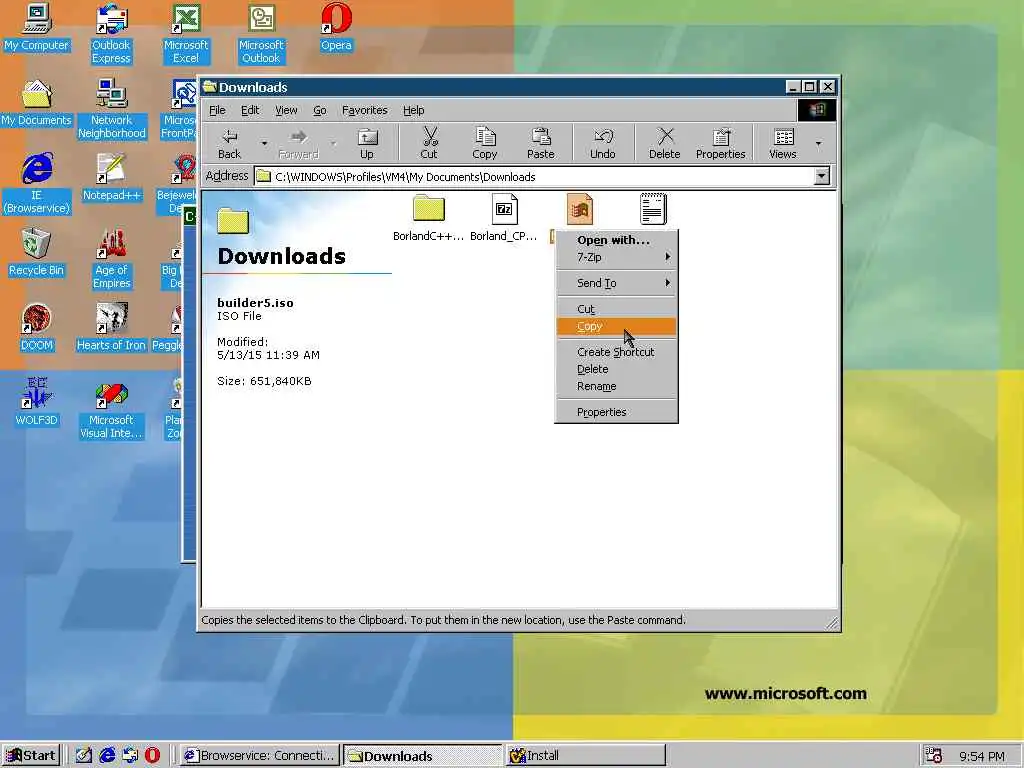
Task: Open the Edit menu
Action: [250, 110]
